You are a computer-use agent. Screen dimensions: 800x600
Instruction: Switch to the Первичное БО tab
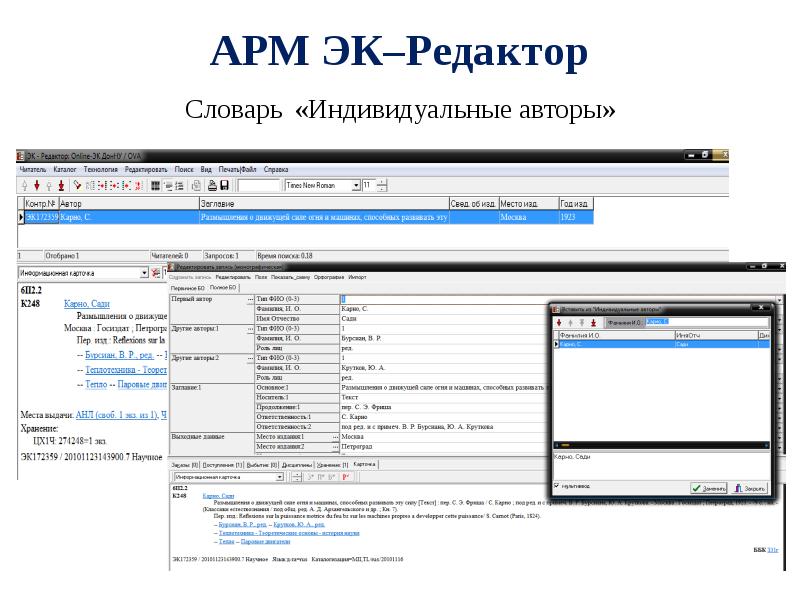pos(188,287)
